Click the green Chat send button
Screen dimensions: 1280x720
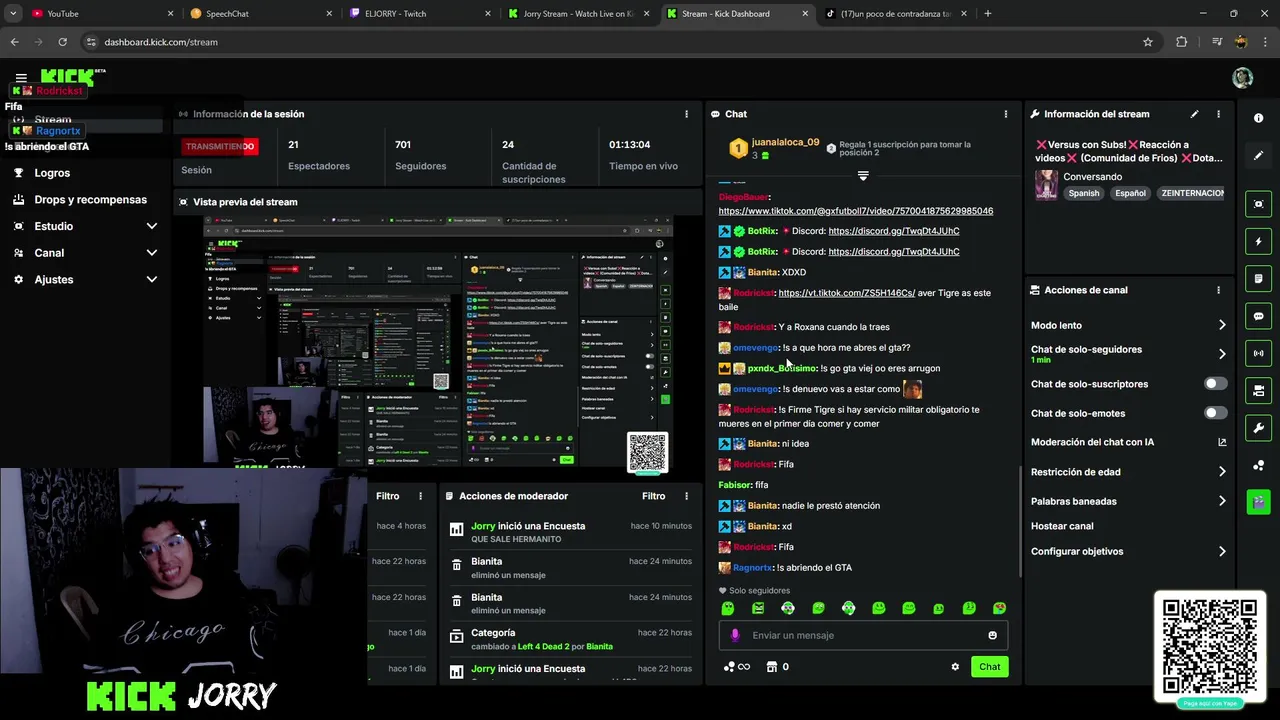(x=989, y=667)
